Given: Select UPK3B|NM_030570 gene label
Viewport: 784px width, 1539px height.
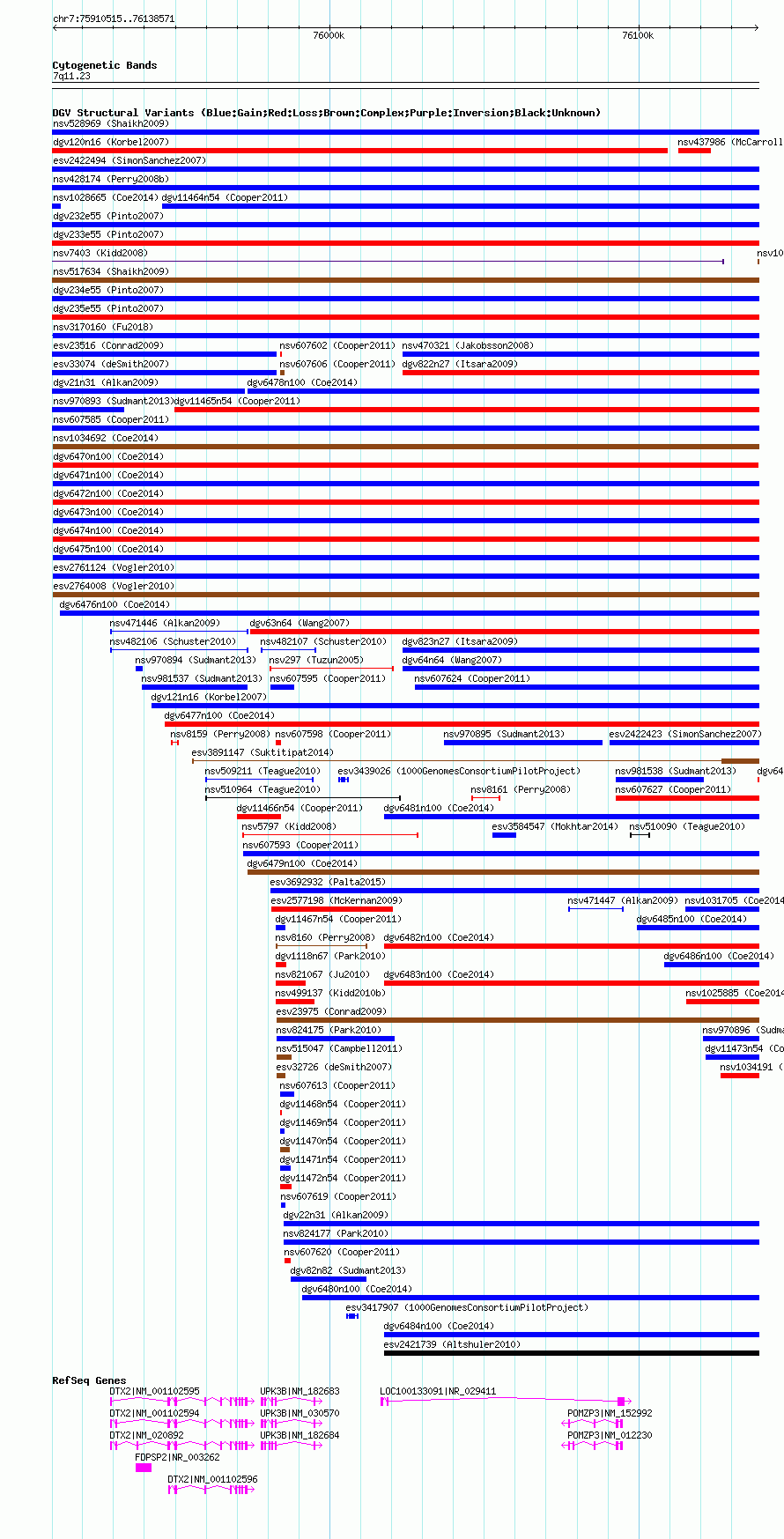Looking at the screenshot, I should tap(300, 1413).
